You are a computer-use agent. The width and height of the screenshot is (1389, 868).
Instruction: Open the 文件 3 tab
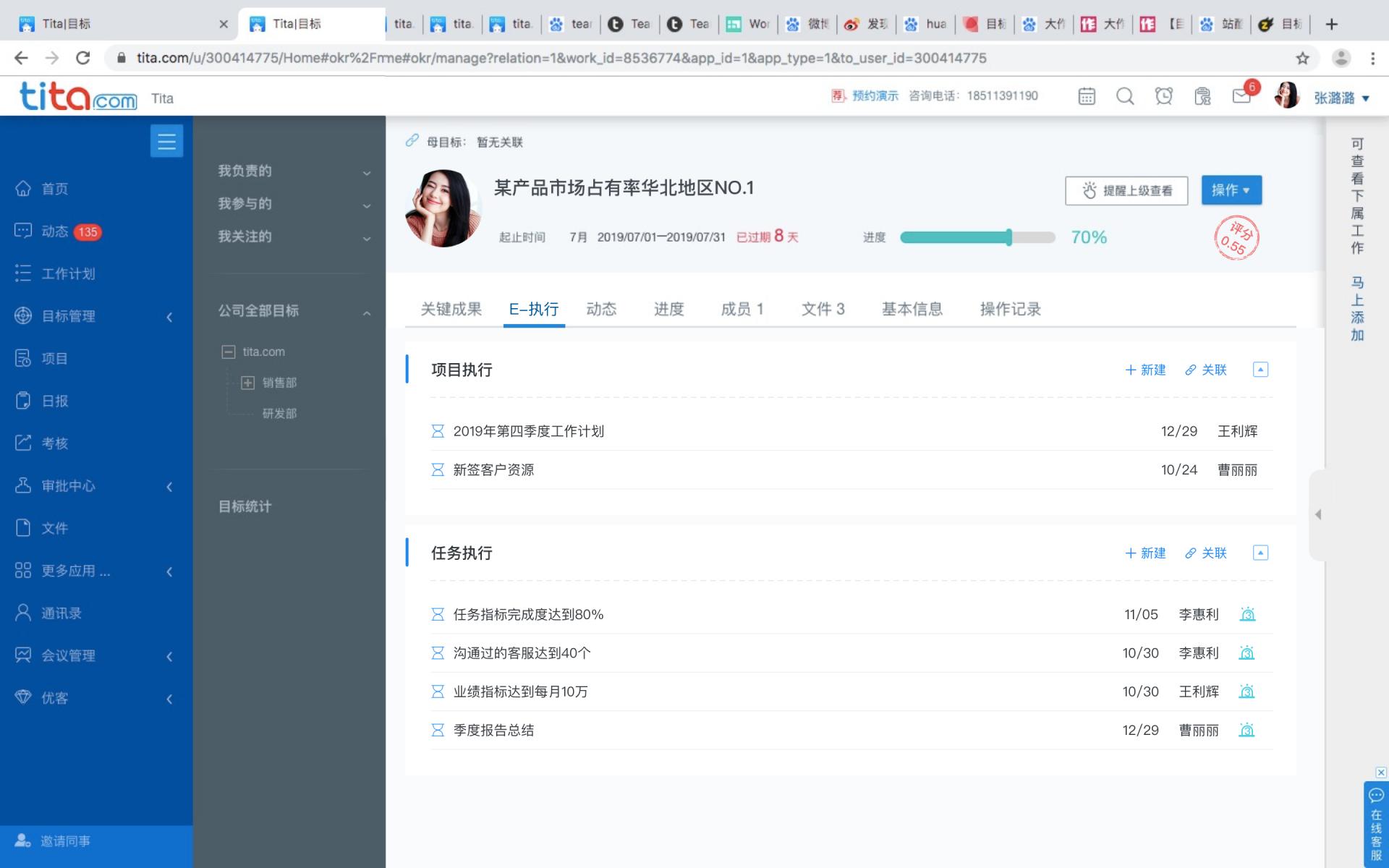[823, 309]
